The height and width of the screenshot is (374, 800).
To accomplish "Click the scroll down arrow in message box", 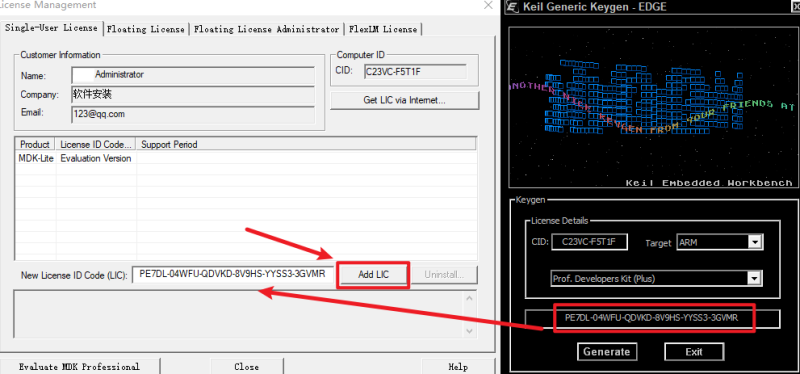I will coord(470,331).
